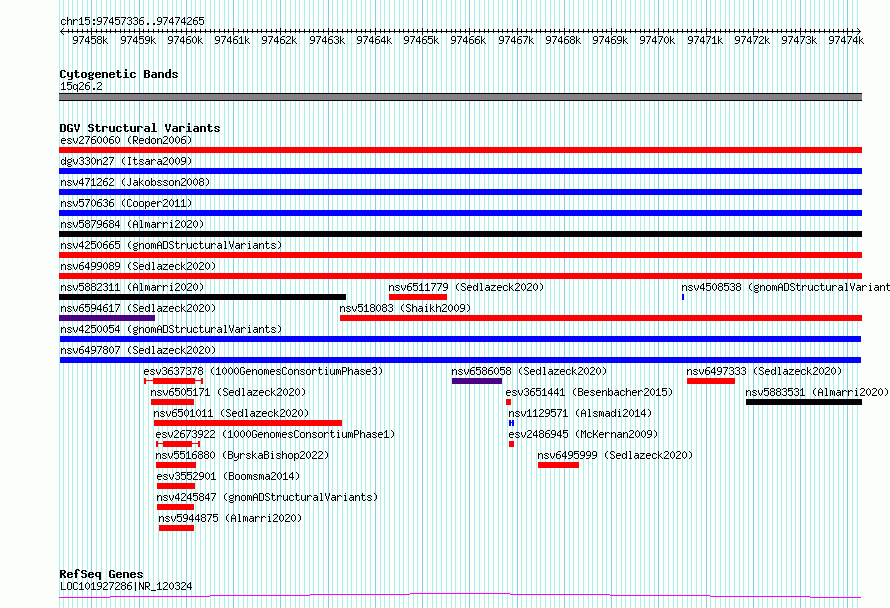Click the gray 15q26.2 cytogenetic band
The width and height of the screenshot is (890, 608).
[460, 97]
